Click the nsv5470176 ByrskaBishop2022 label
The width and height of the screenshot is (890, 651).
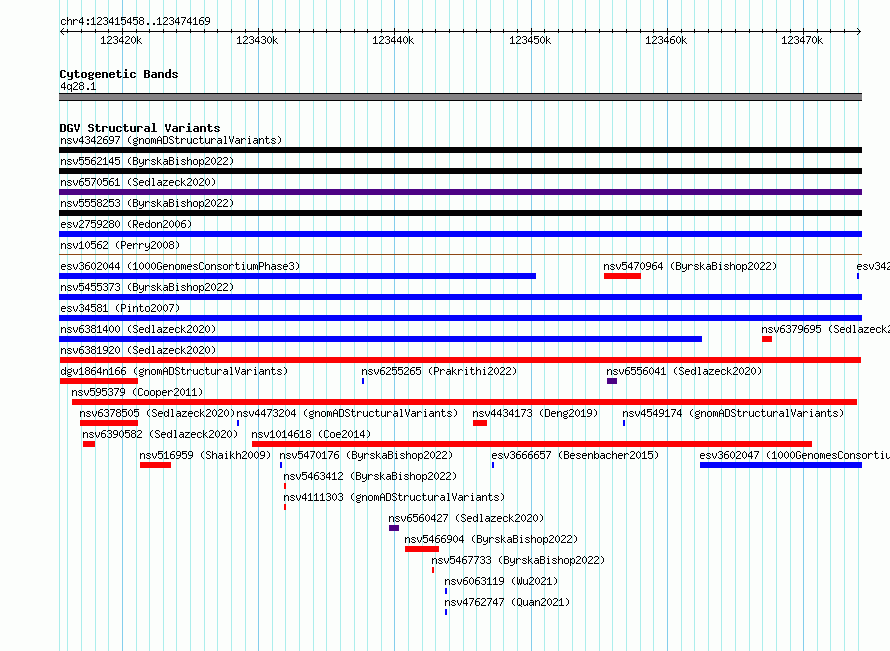click(366, 455)
